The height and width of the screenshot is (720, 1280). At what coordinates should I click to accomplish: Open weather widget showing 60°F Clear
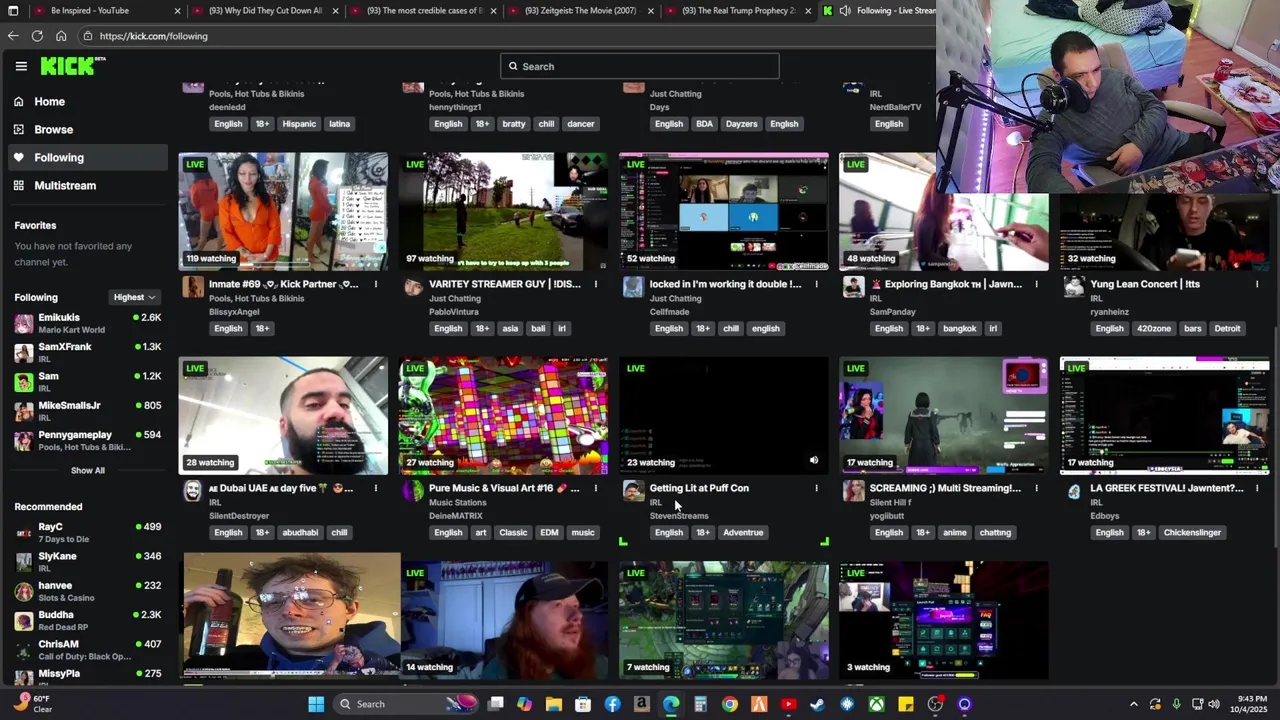click(x=33, y=704)
